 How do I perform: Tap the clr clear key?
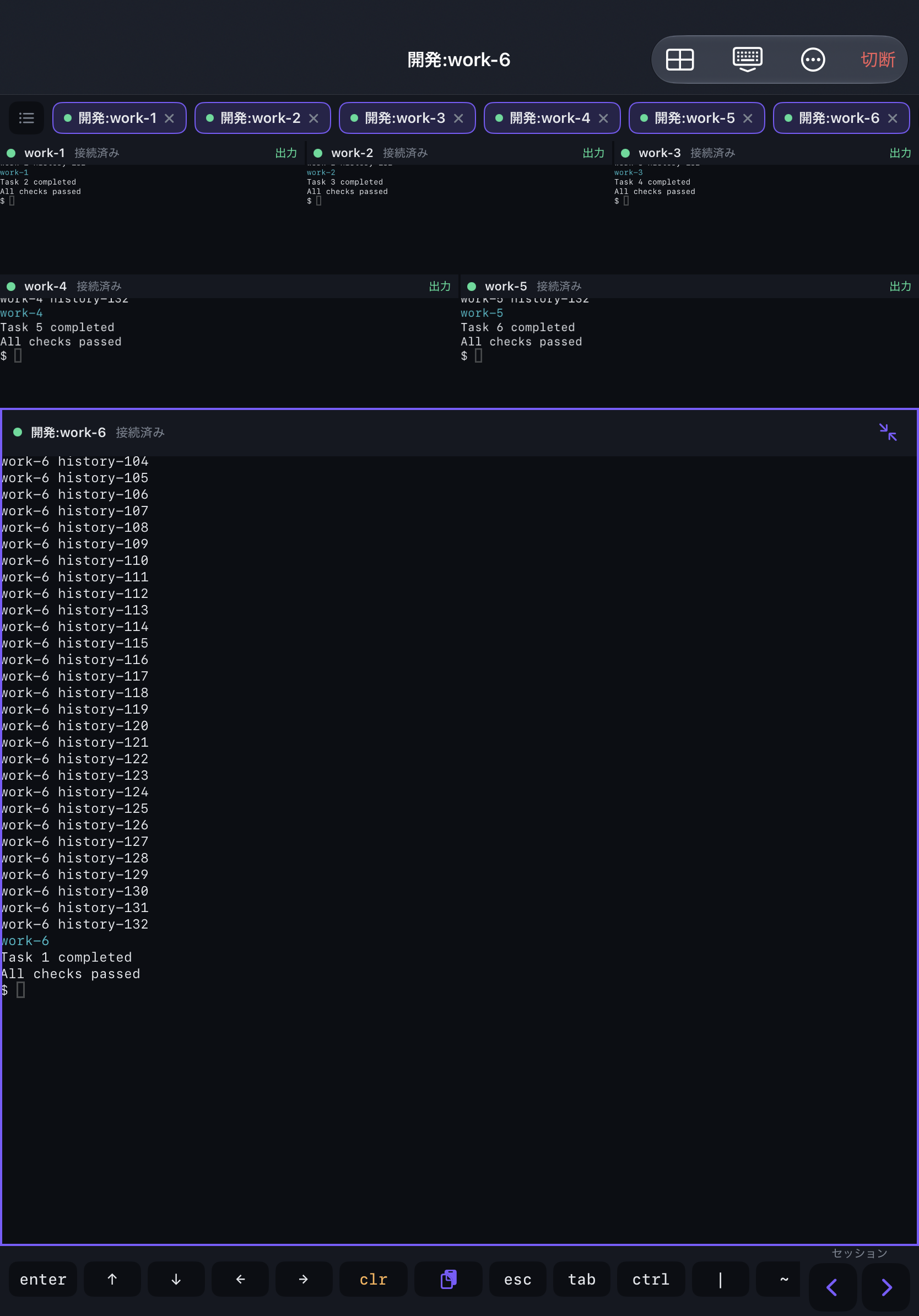[x=373, y=1279]
